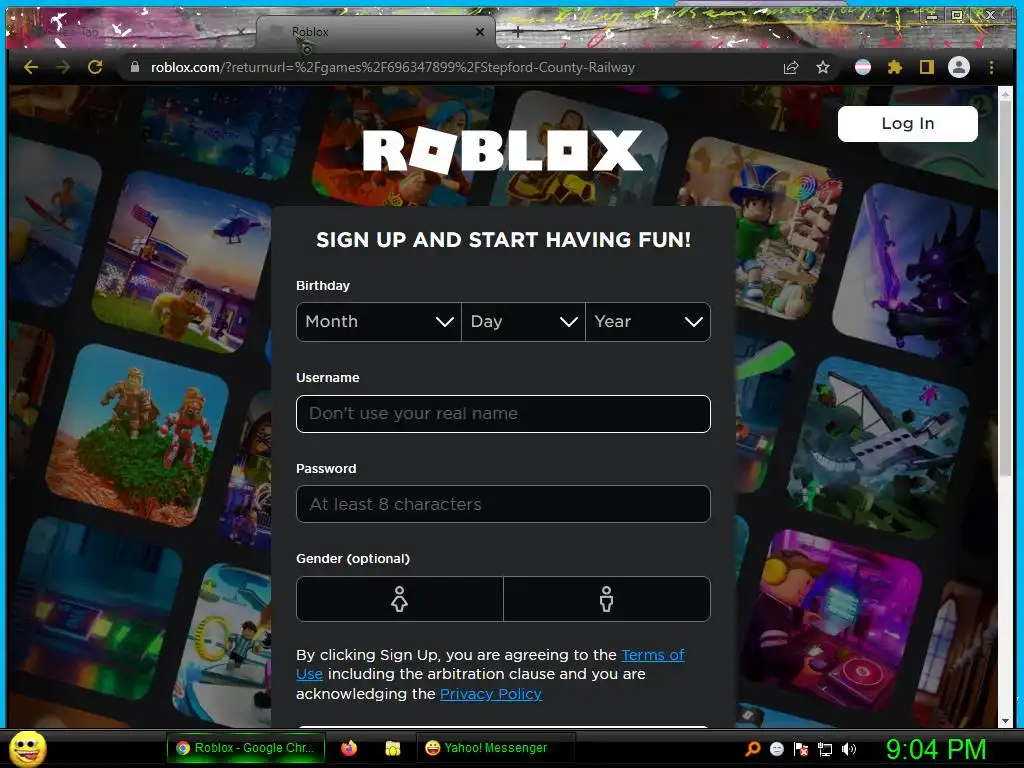Click the 9:04 PM clock
The width and height of the screenshot is (1024, 768).
click(x=936, y=749)
